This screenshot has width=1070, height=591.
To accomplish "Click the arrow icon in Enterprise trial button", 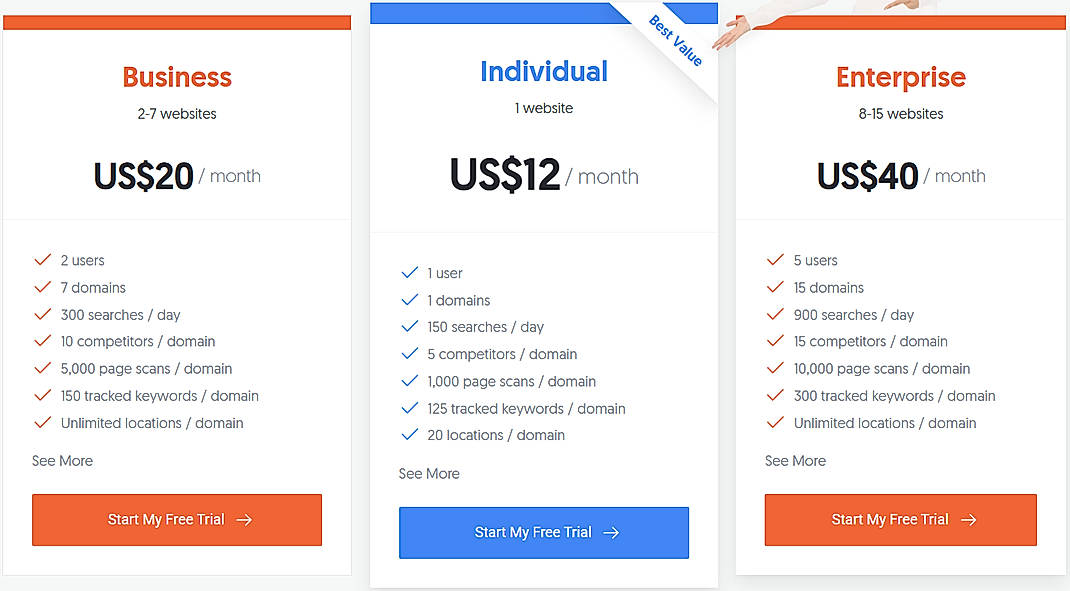I will pyautogui.click(x=968, y=519).
